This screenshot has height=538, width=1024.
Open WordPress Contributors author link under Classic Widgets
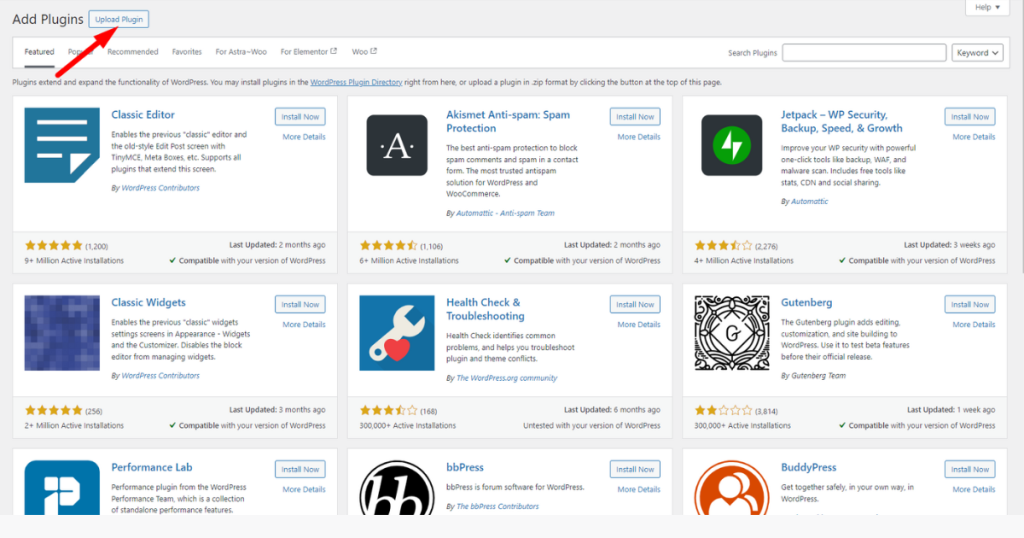[x=161, y=376]
